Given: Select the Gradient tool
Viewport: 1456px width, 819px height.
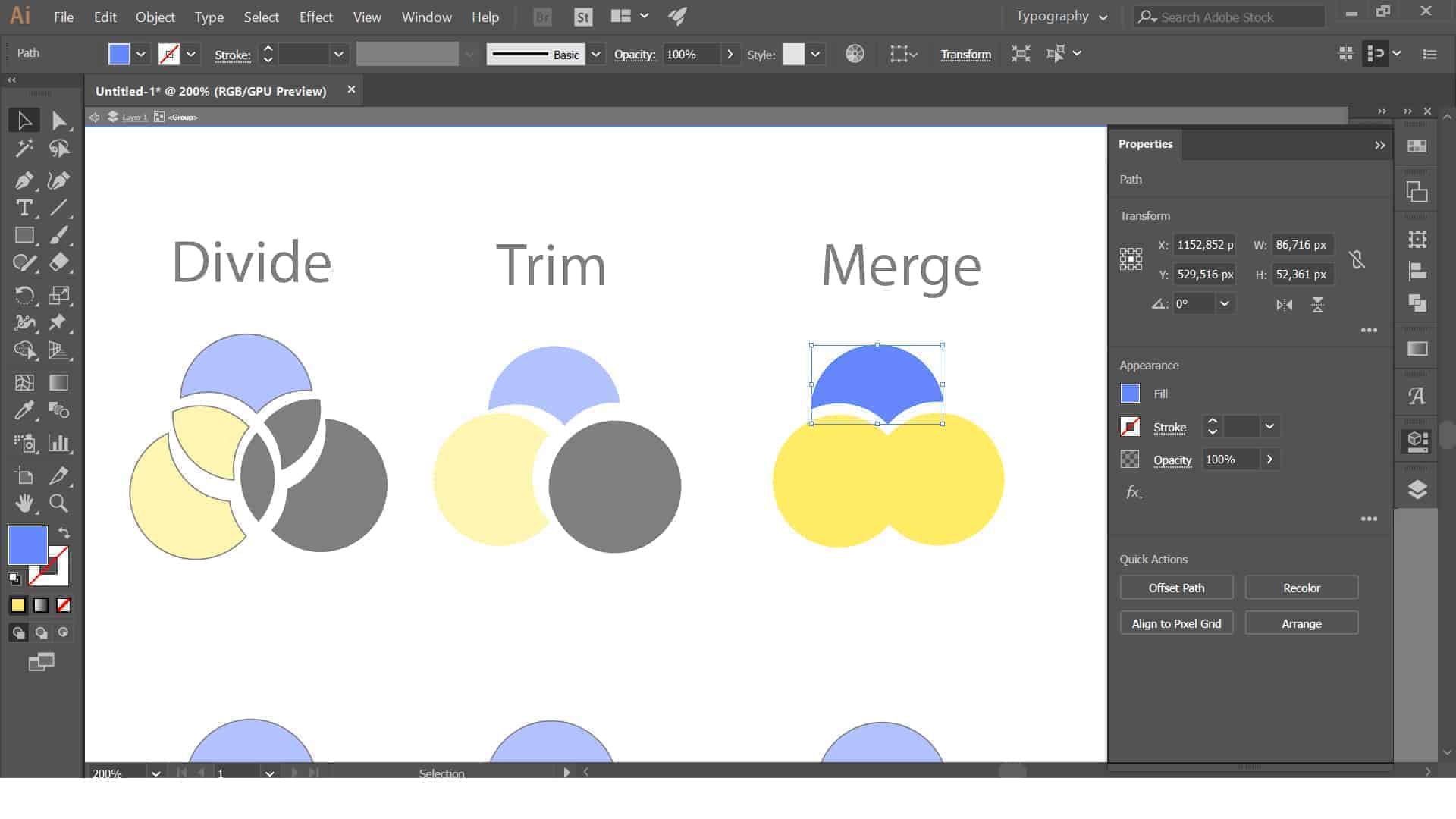Looking at the screenshot, I should coord(59,383).
